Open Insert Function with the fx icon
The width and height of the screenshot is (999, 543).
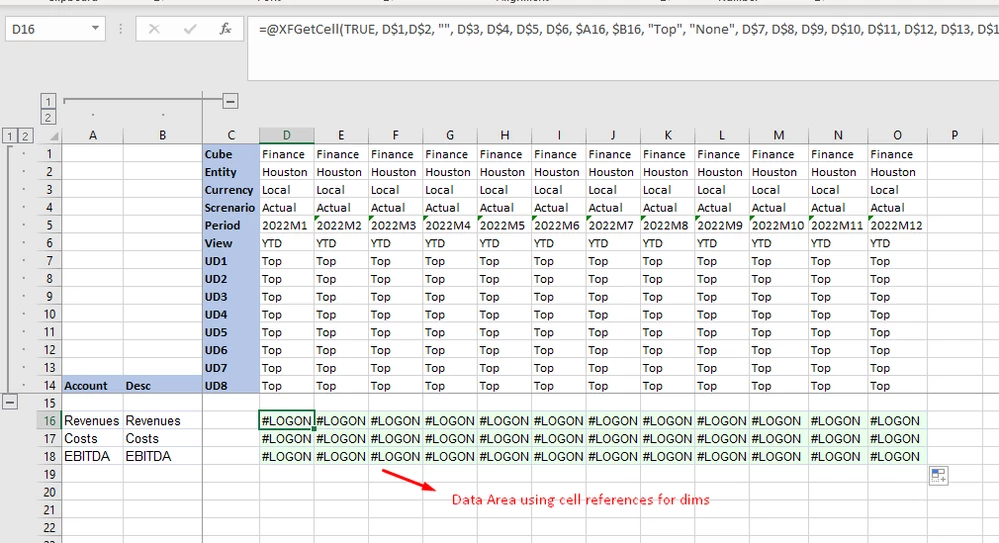pos(225,29)
